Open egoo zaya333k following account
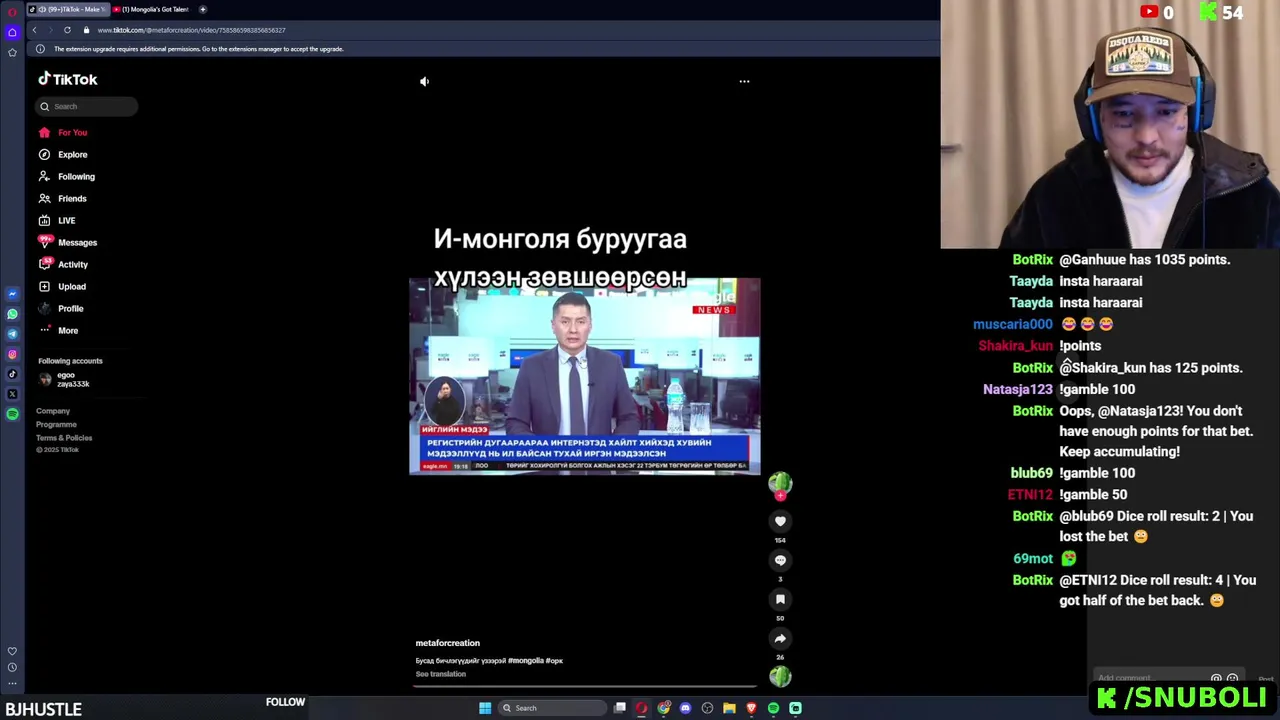Image resolution: width=1280 pixels, height=720 pixels. pos(64,379)
